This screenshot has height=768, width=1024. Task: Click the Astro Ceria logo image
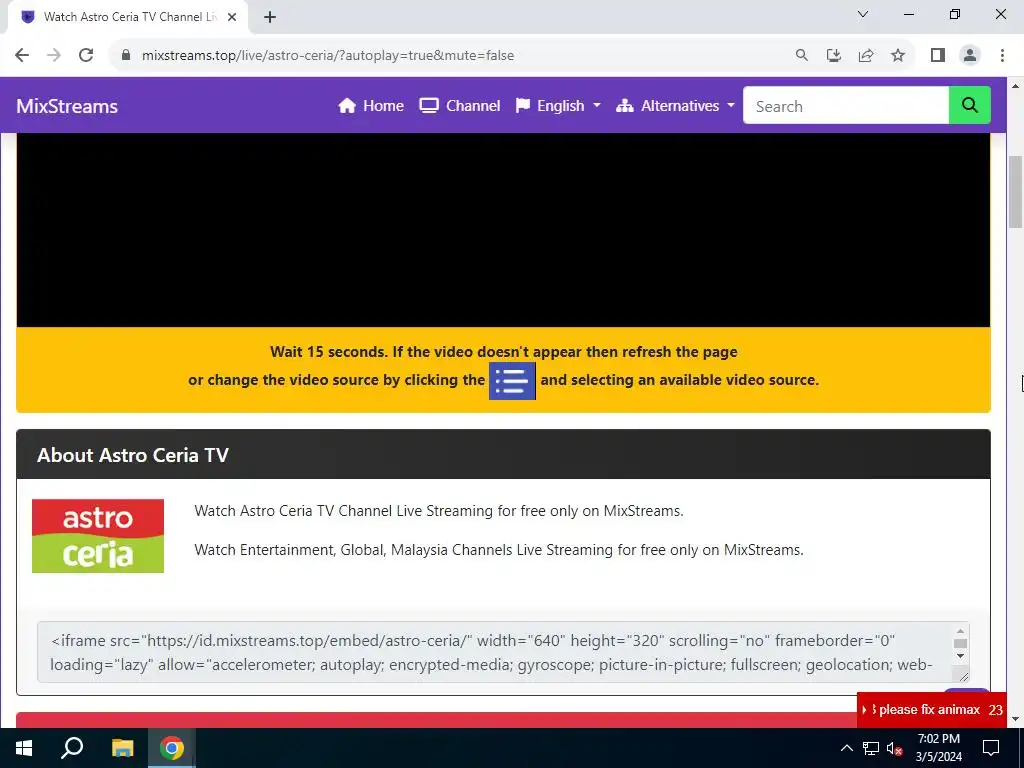click(98, 536)
